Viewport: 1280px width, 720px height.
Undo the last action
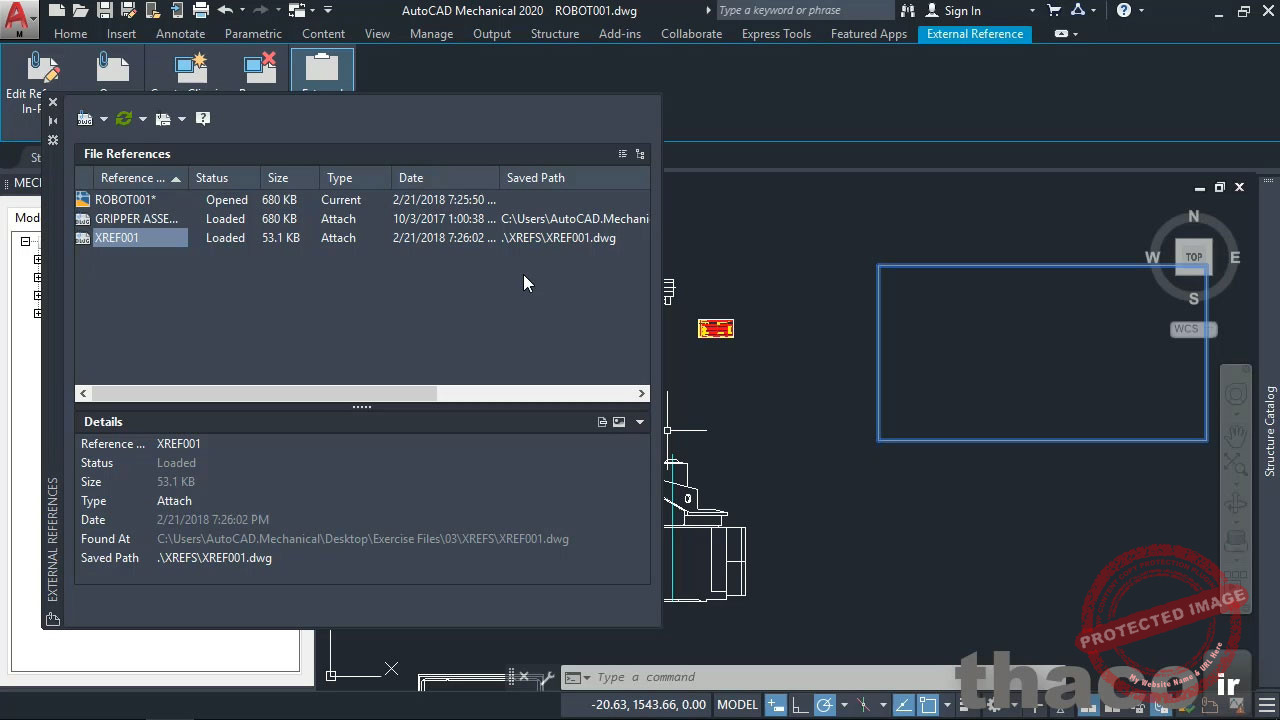pos(225,11)
